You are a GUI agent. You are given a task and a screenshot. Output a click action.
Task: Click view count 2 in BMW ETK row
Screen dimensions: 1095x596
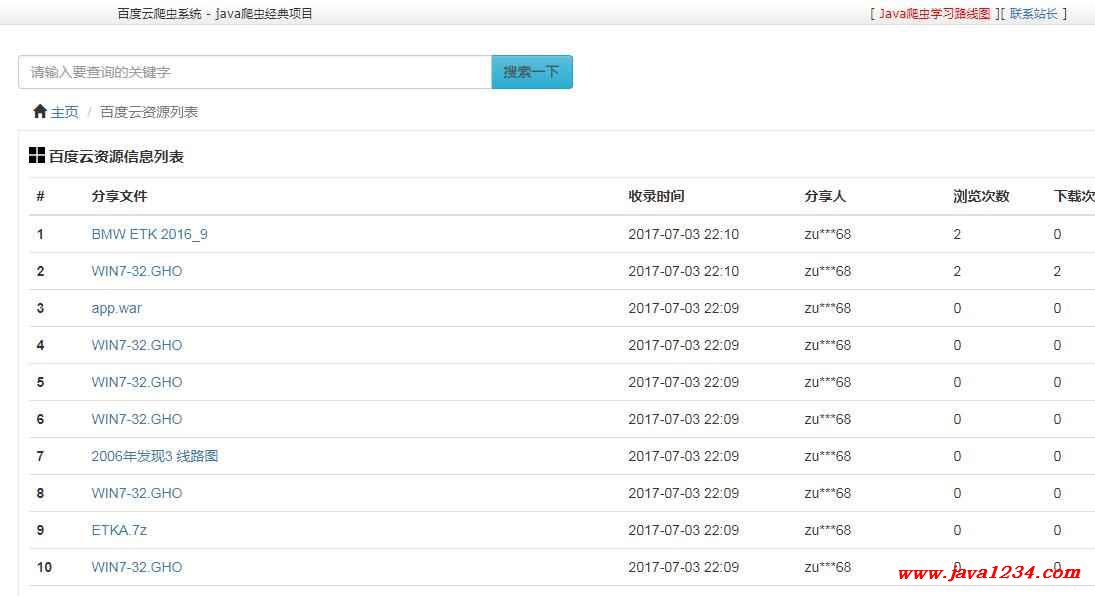tap(957, 234)
